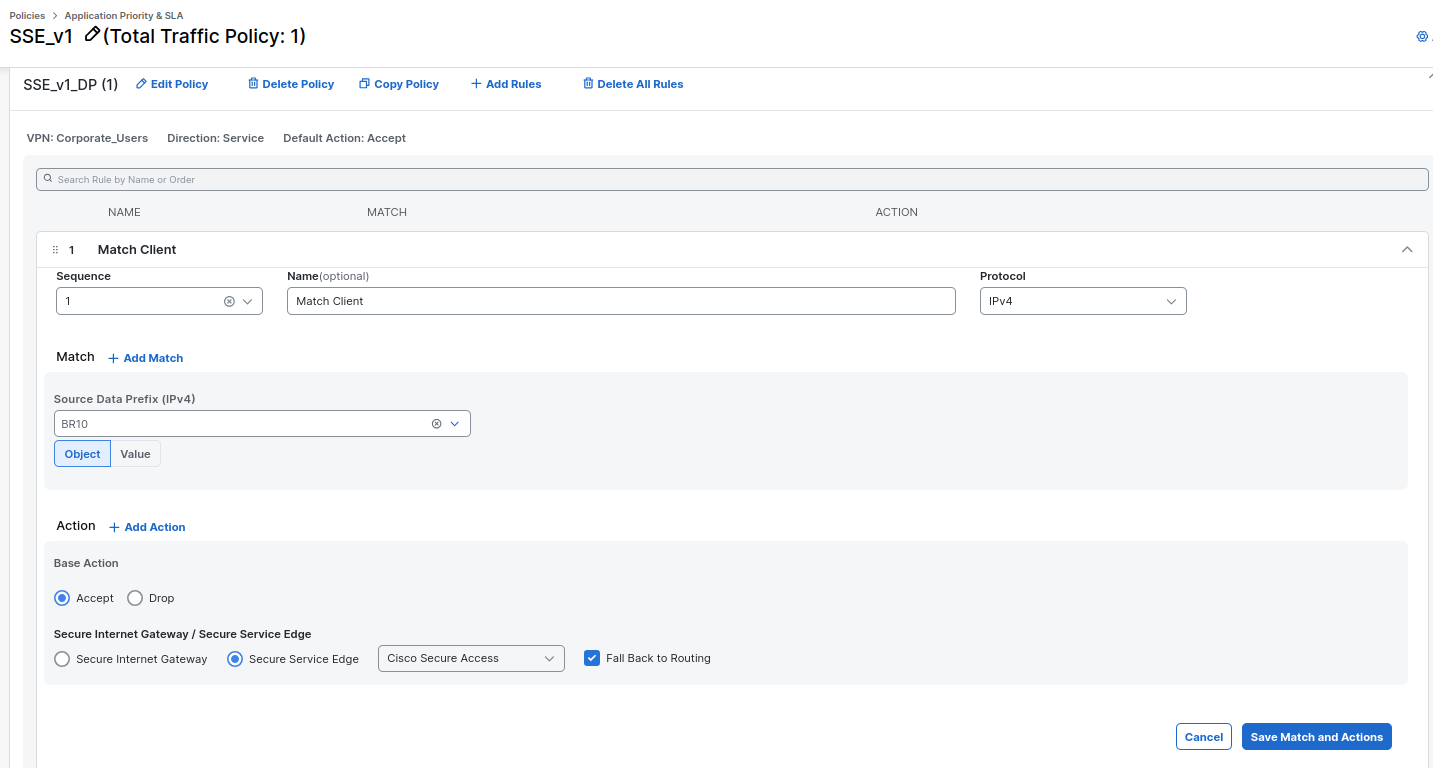The width and height of the screenshot is (1433, 768).
Task: Select the Secure Internet Gateway radio button
Action: pos(62,659)
